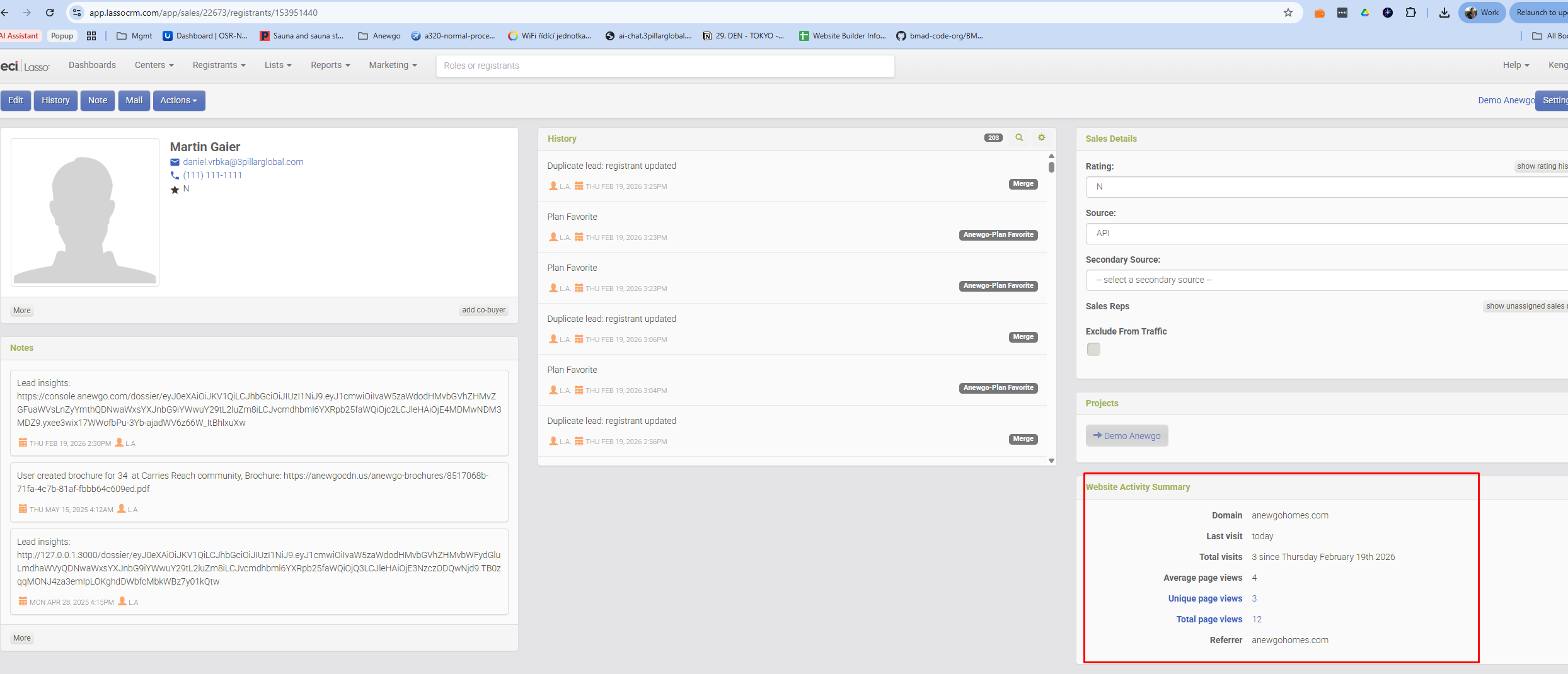Image resolution: width=1568 pixels, height=674 pixels.
Task: Reload the page using browser refresh icon
Action: tap(50, 13)
